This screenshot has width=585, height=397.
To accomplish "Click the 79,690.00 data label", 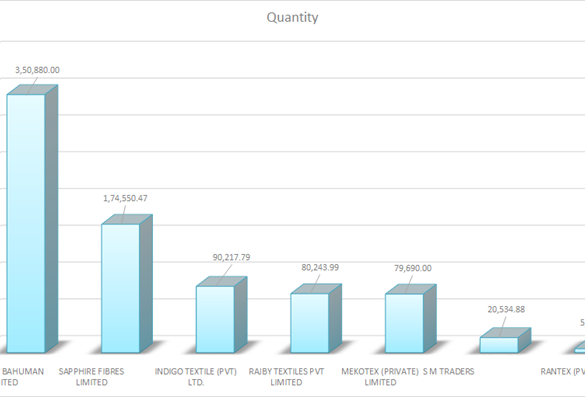I will tap(413, 268).
